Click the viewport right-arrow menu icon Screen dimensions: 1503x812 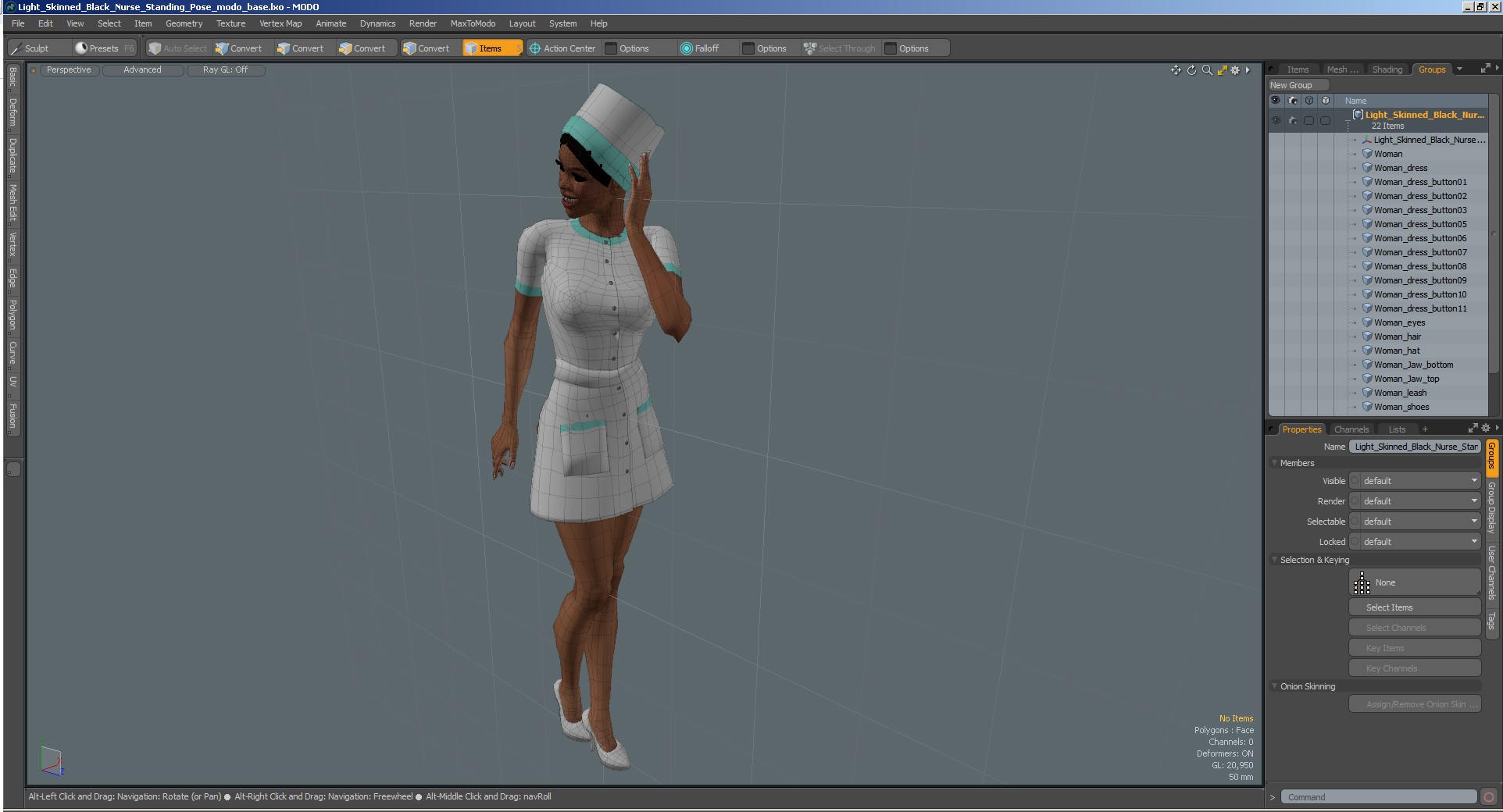pos(1248,70)
